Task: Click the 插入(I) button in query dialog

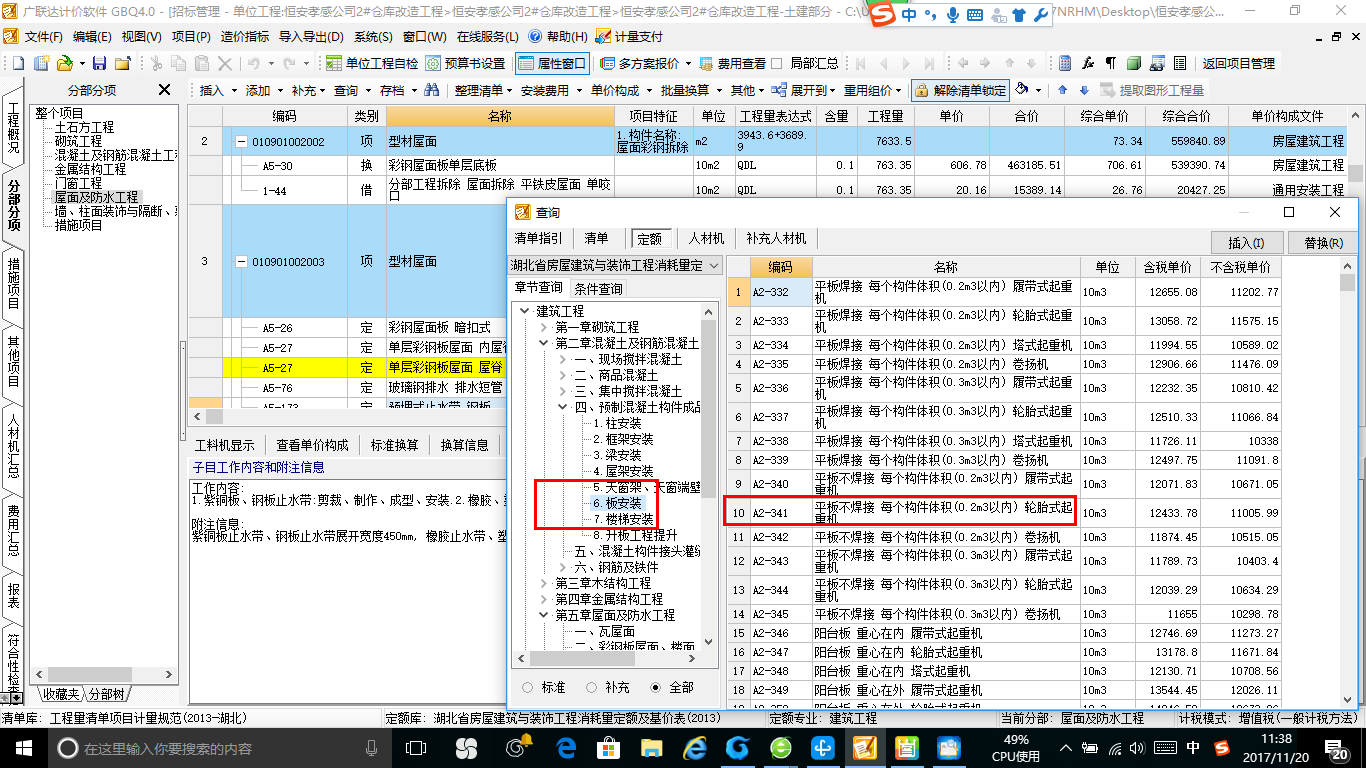Action: tap(1245, 243)
